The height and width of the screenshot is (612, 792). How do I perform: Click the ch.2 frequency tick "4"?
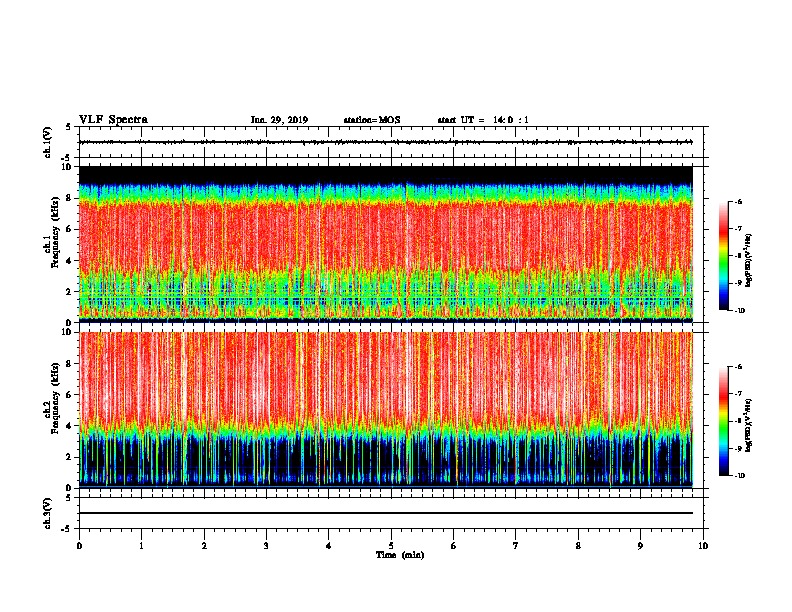click(x=70, y=426)
